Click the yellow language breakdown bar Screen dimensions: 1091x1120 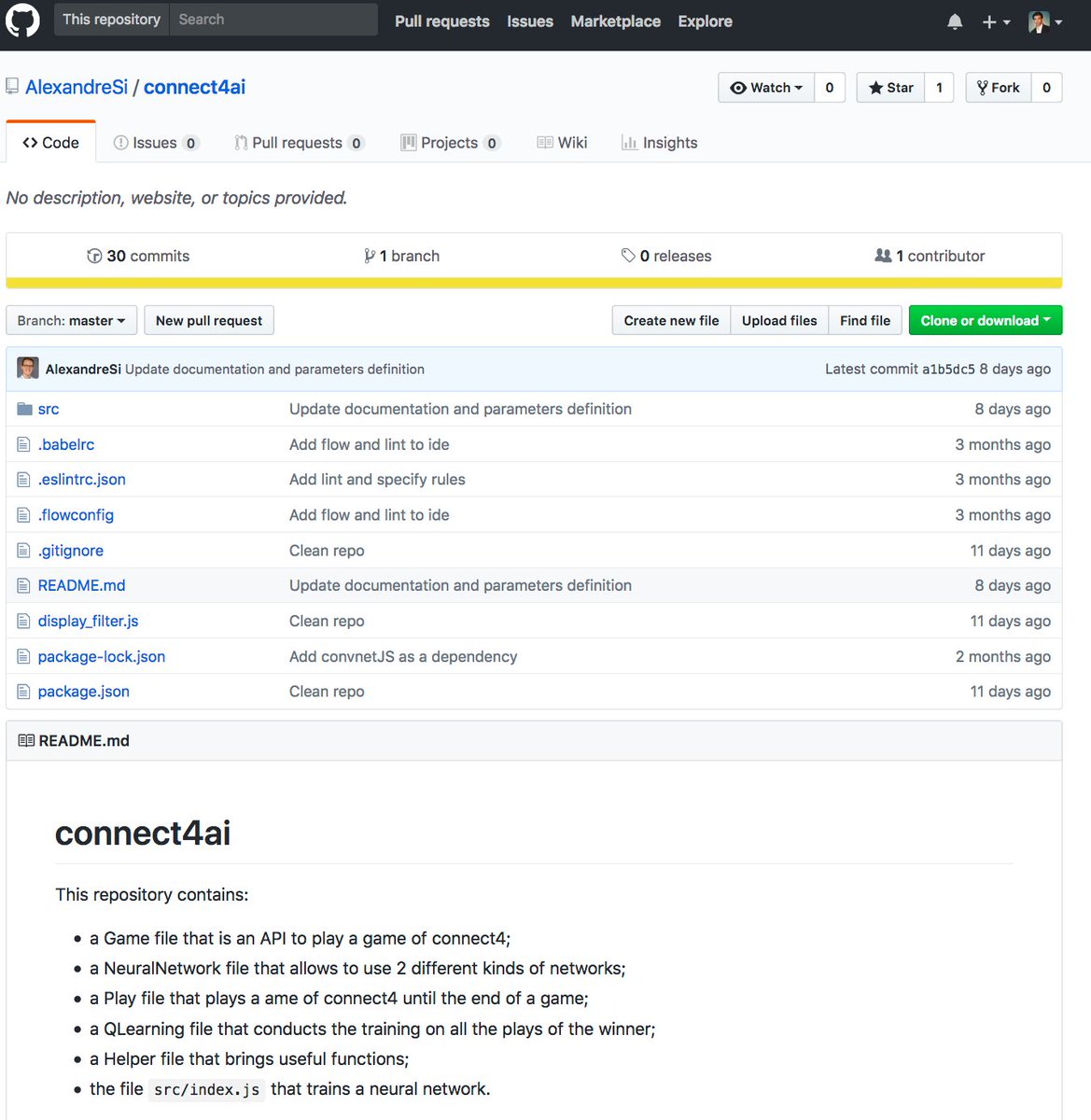click(534, 283)
